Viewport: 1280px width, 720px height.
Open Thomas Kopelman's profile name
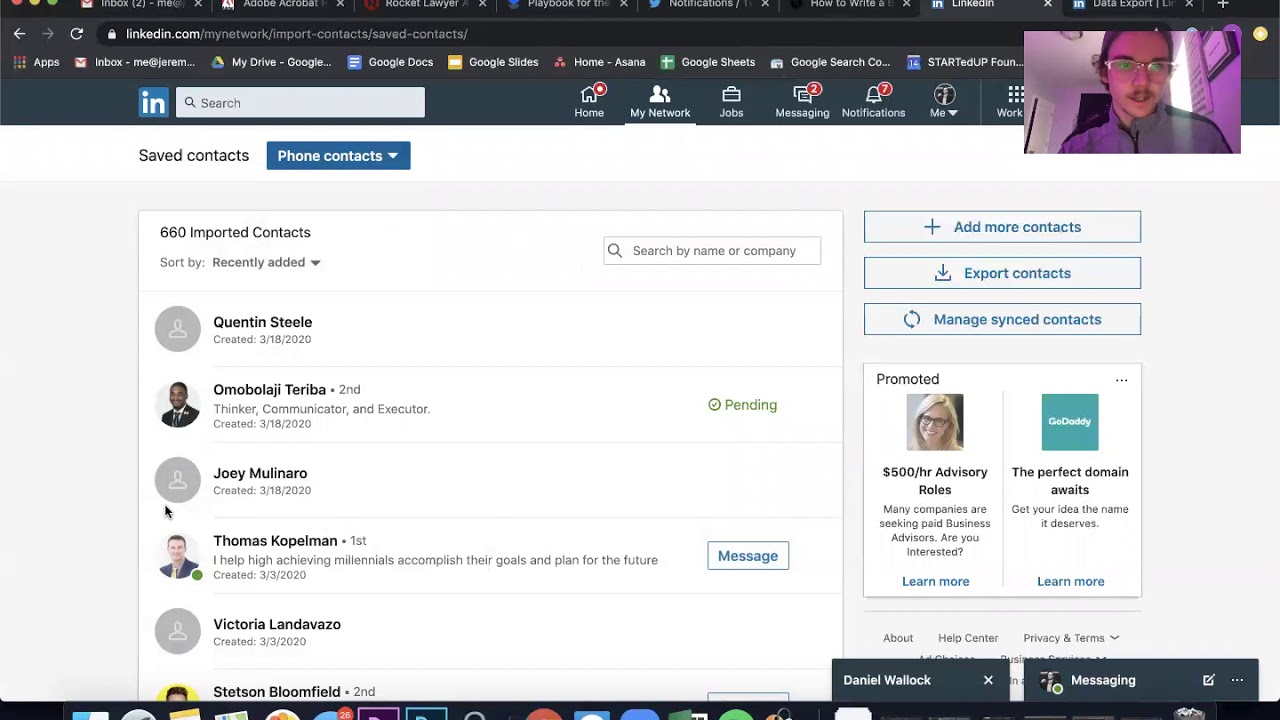[275, 540]
